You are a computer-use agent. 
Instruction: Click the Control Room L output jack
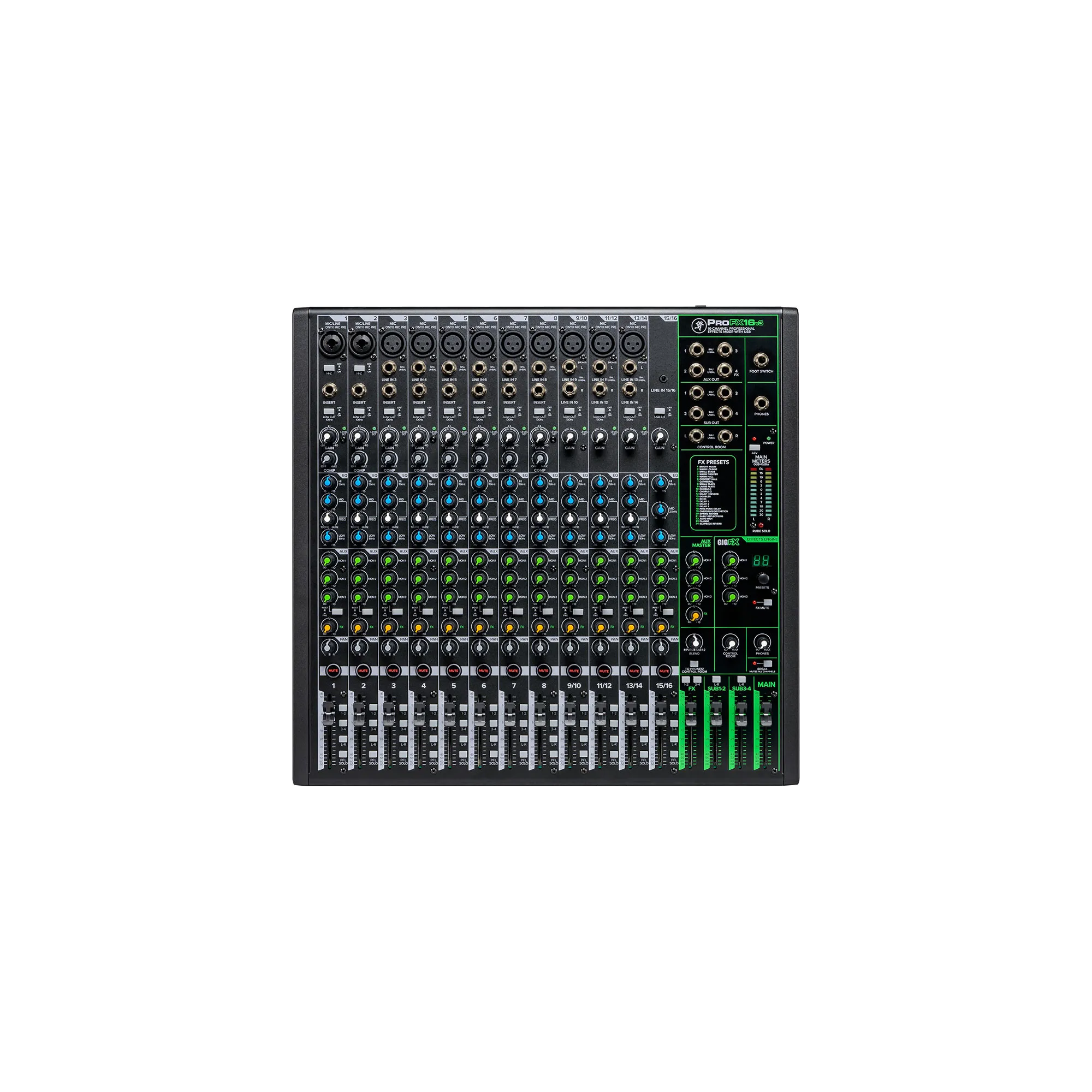696,436
